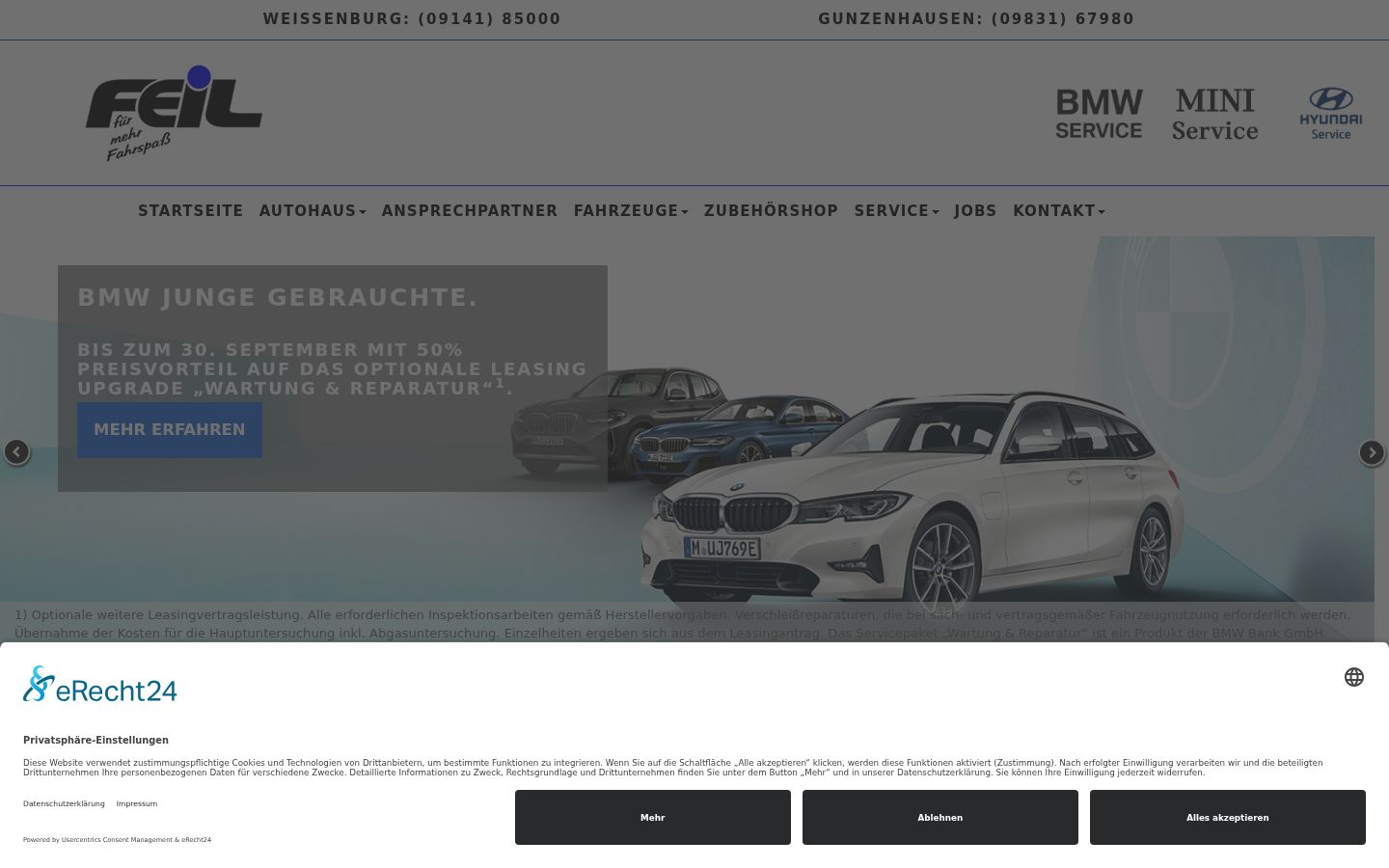Open the Impressum link
The width and height of the screenshot is (1389, 868).
(x=137, y=803)
